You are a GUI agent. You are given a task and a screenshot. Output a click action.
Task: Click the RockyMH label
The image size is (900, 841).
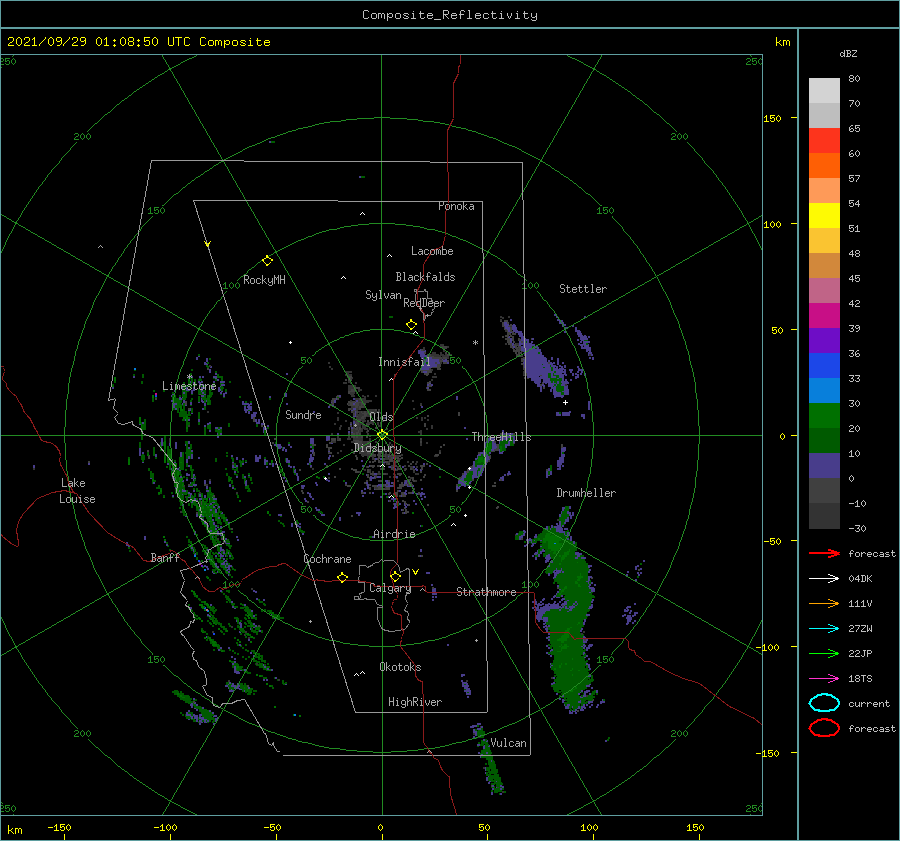(x=264, y=280)
